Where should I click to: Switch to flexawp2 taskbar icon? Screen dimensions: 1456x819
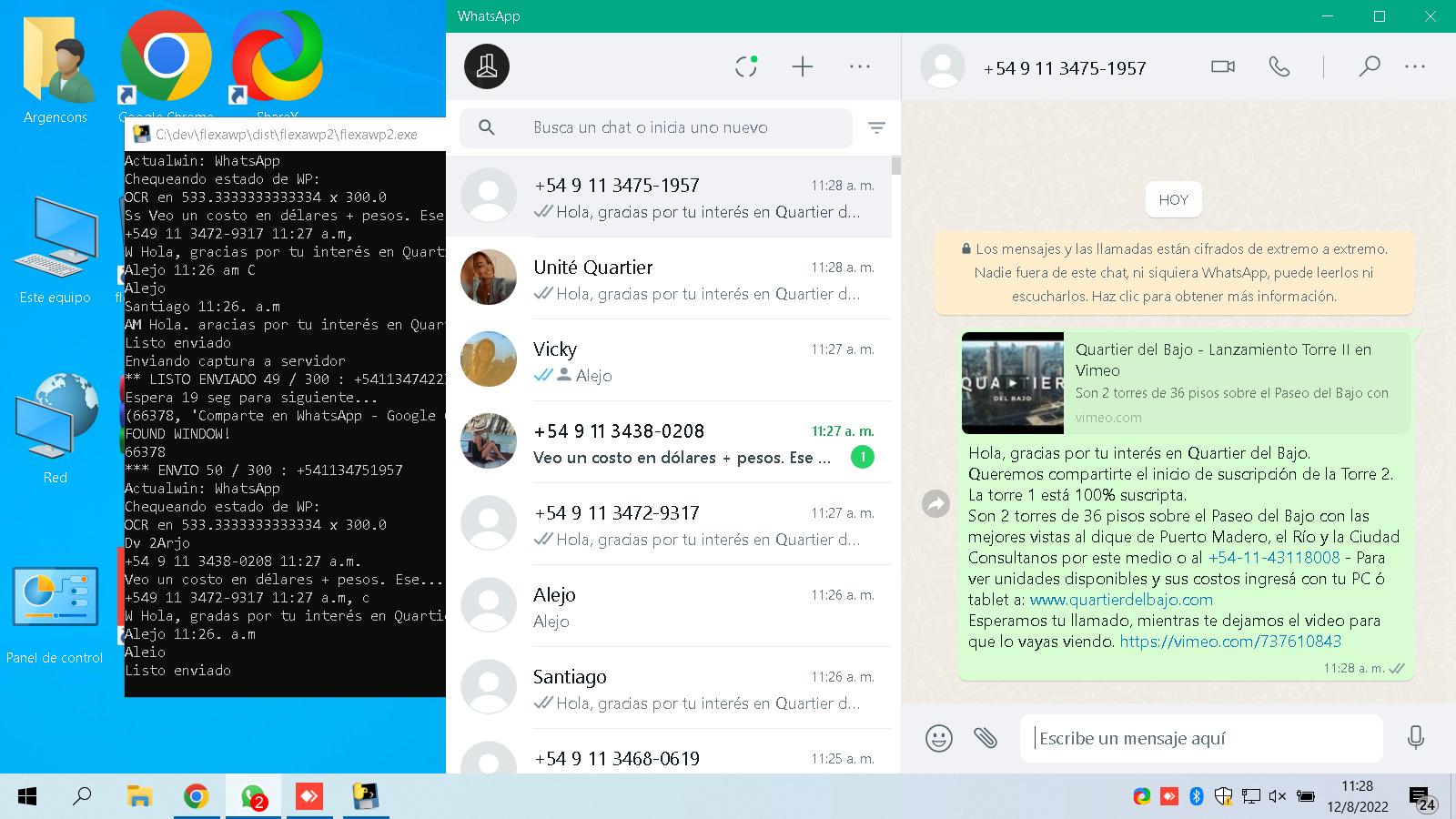[366, 797]
